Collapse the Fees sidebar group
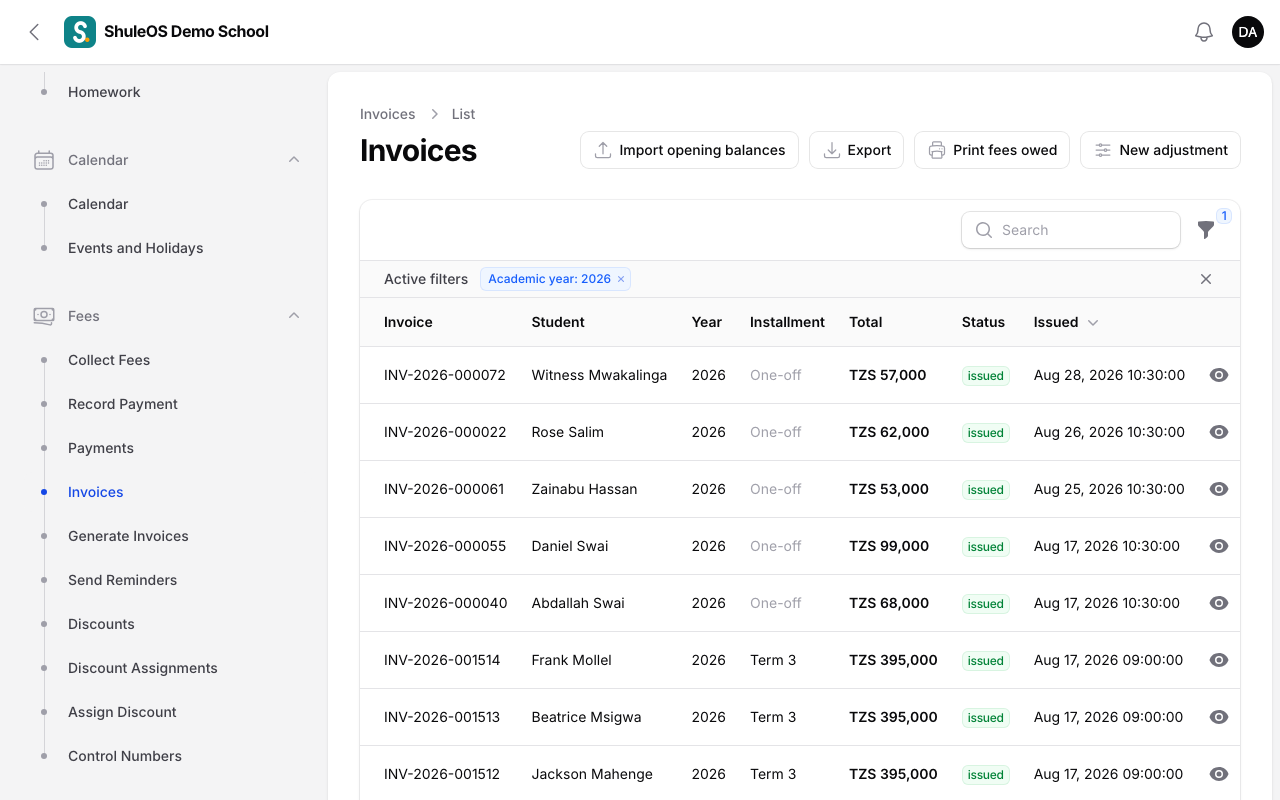Screen dimensions: 1280x800 coord(294,316)
